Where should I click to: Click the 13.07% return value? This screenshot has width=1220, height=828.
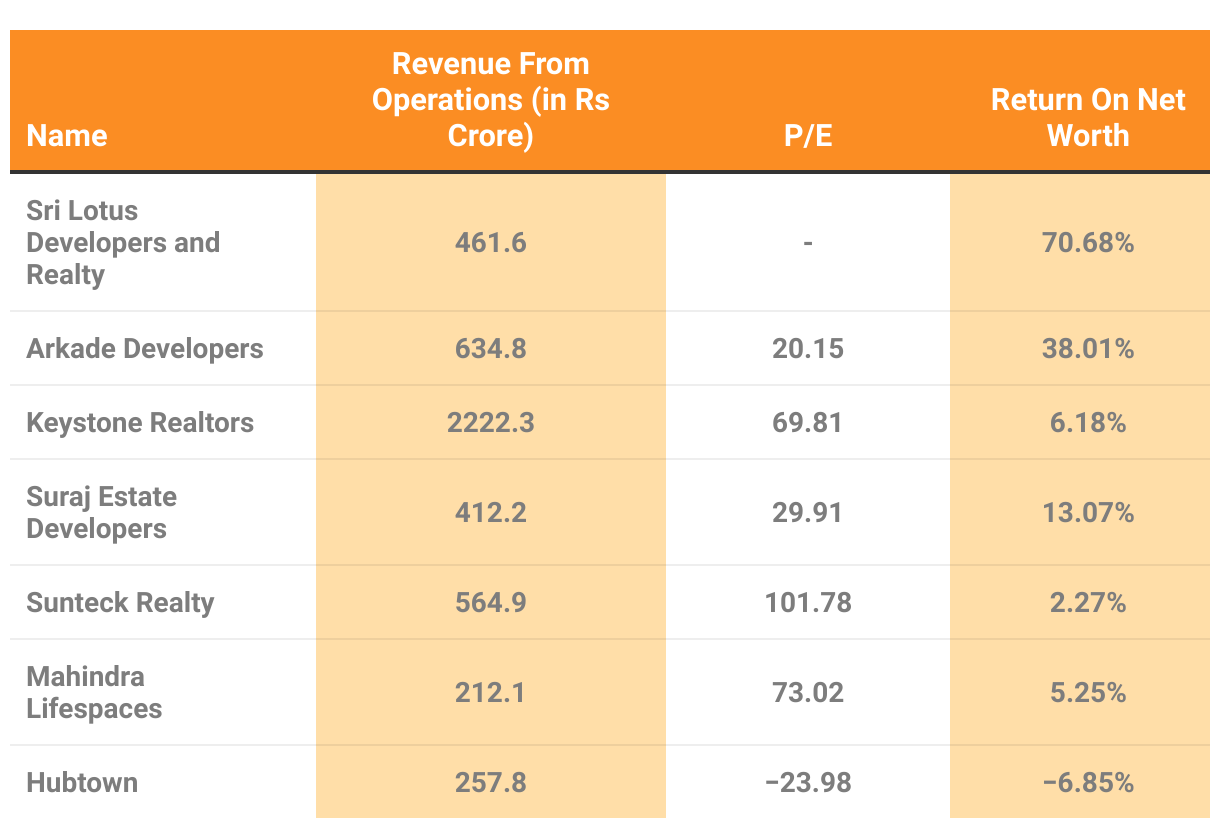(1088, 512)
